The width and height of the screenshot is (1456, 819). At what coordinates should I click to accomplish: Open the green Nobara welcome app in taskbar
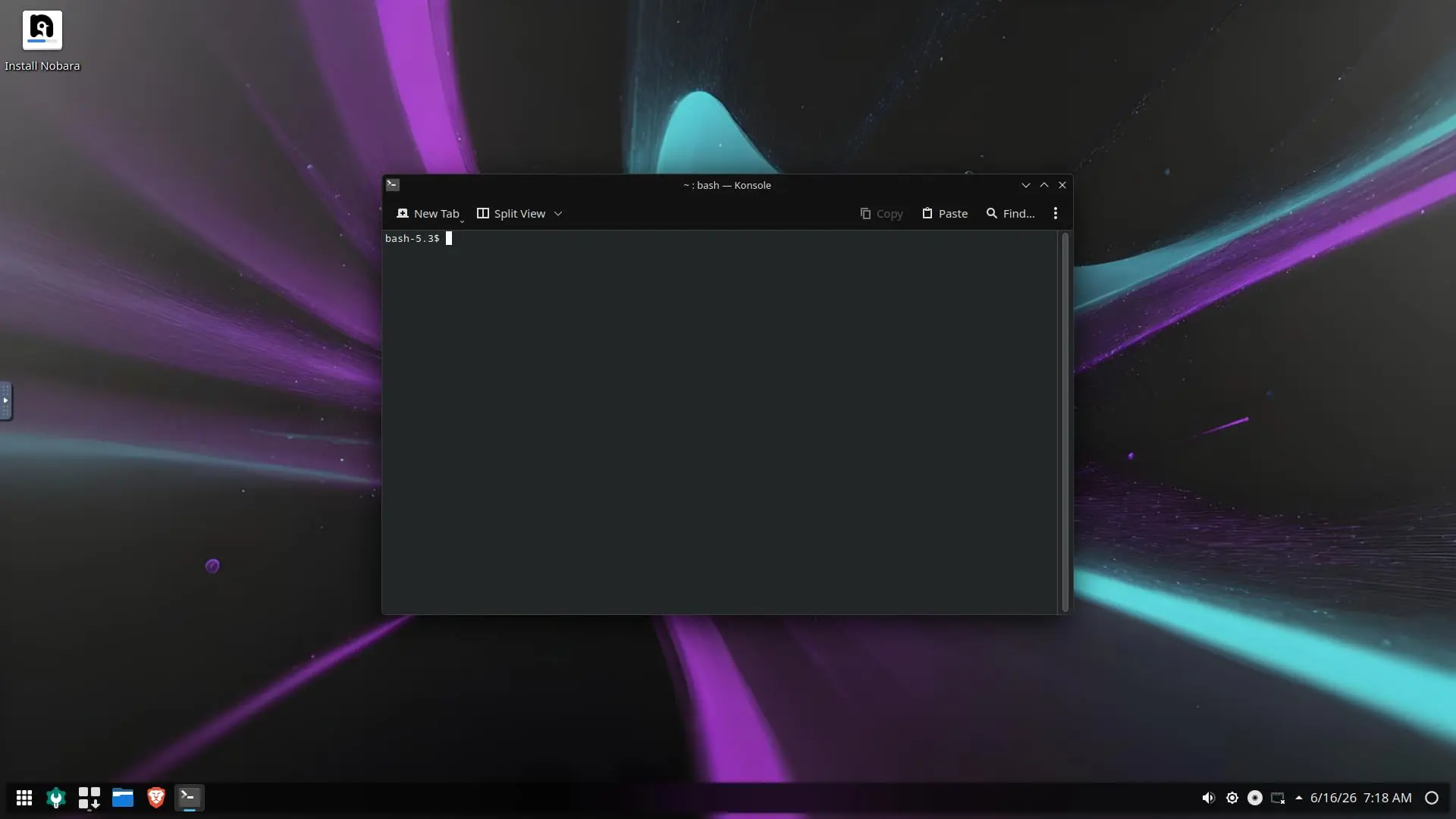coord(56,798)
